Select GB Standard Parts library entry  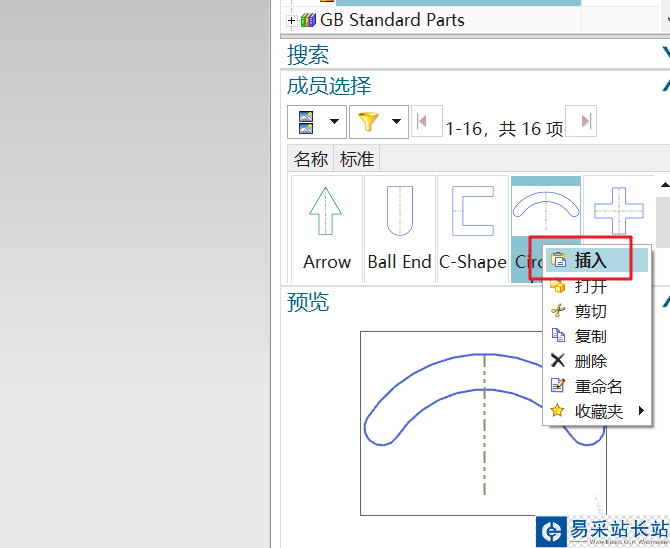392,20
